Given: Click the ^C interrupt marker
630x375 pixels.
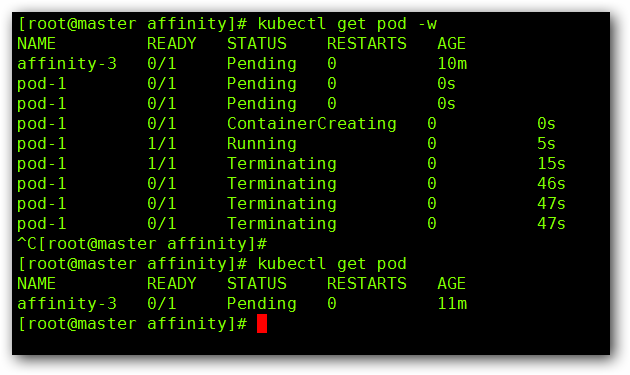Looking at the screenshot, I should pyautogui.click(x=27, y=244).
